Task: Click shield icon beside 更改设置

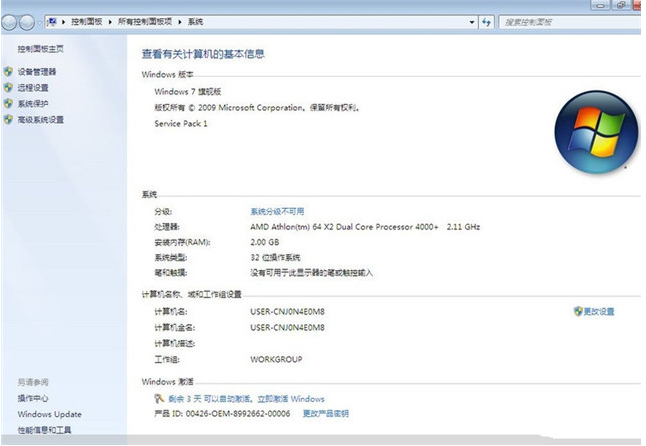Action: 578,311
